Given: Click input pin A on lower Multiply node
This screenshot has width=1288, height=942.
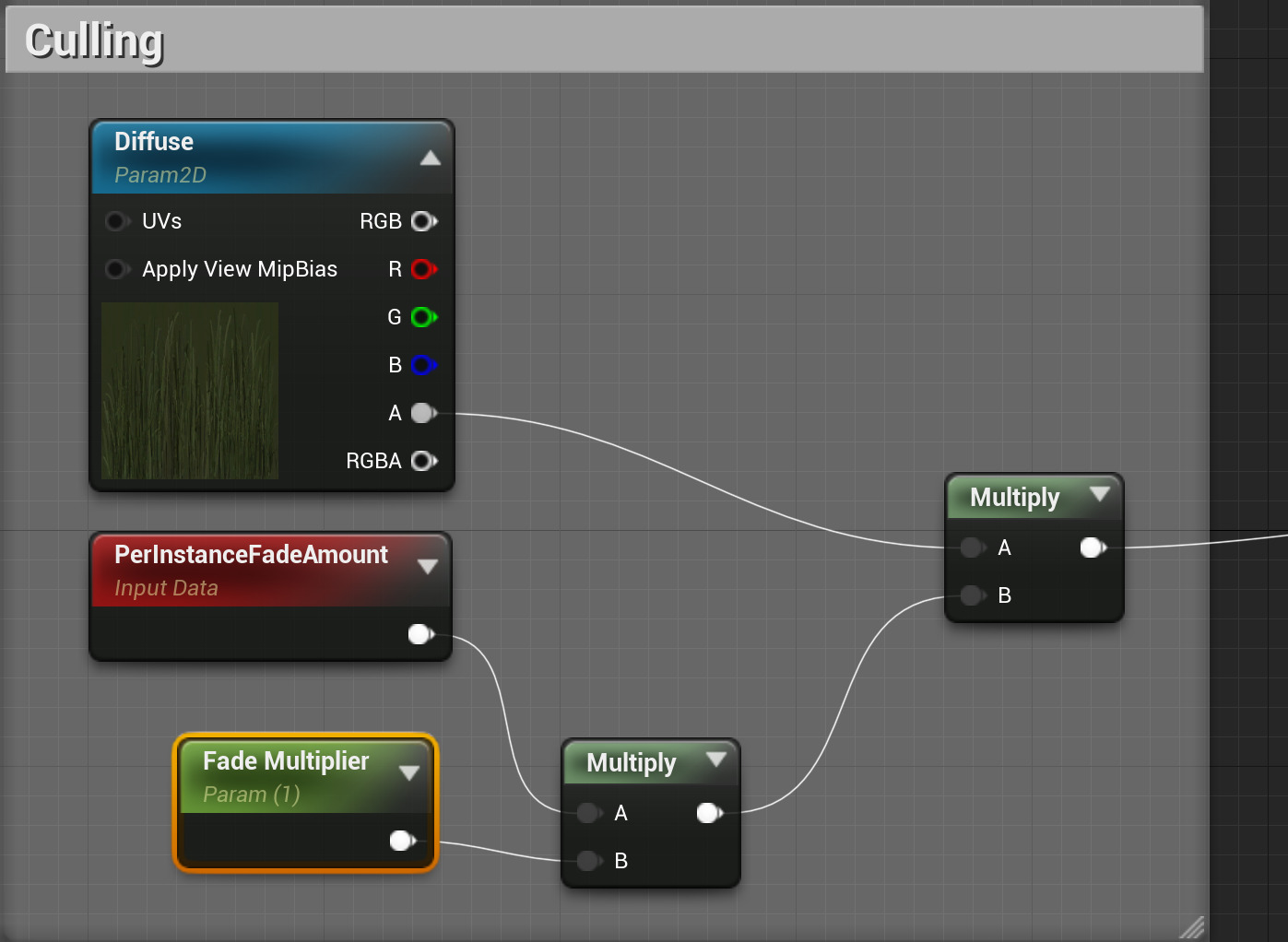Looking at the screenshot, I should [x=588, y=813].
